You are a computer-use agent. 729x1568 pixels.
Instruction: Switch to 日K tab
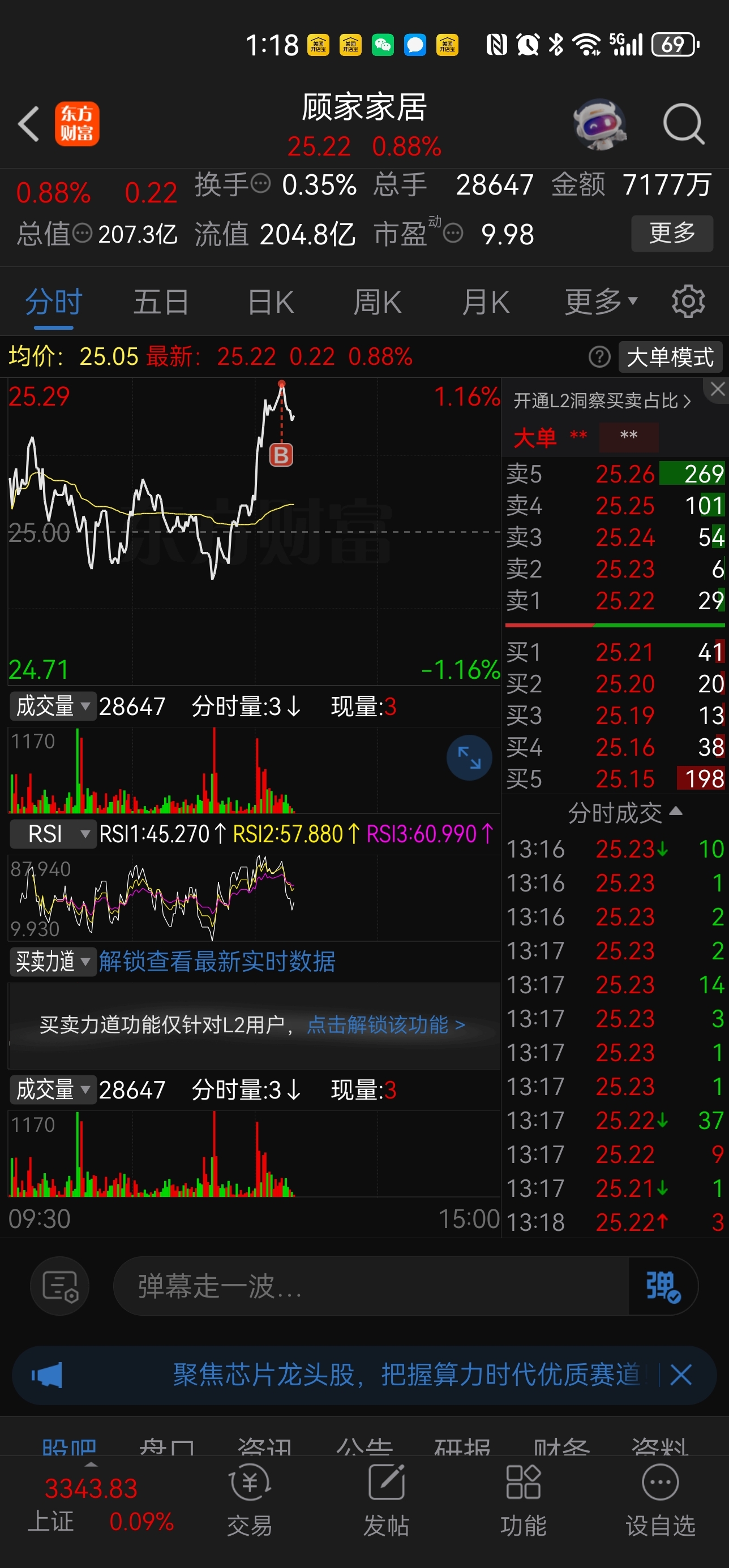(x=271, y=301)
